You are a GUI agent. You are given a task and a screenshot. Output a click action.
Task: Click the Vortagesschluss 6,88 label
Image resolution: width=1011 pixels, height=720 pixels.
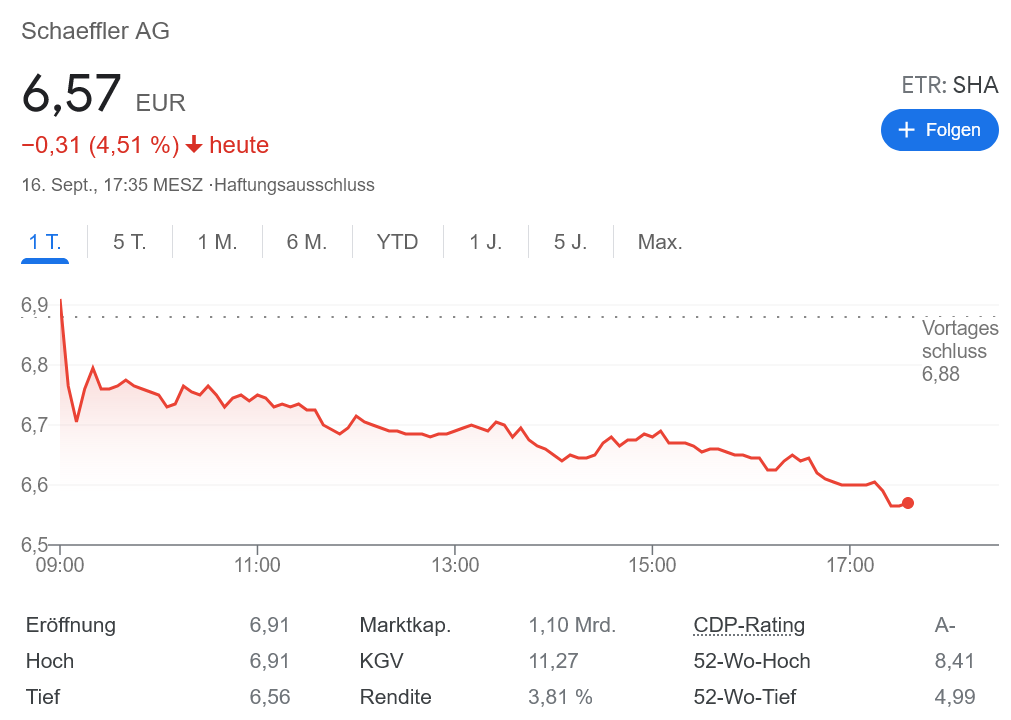pyautogui.click(x=958, y=351)
